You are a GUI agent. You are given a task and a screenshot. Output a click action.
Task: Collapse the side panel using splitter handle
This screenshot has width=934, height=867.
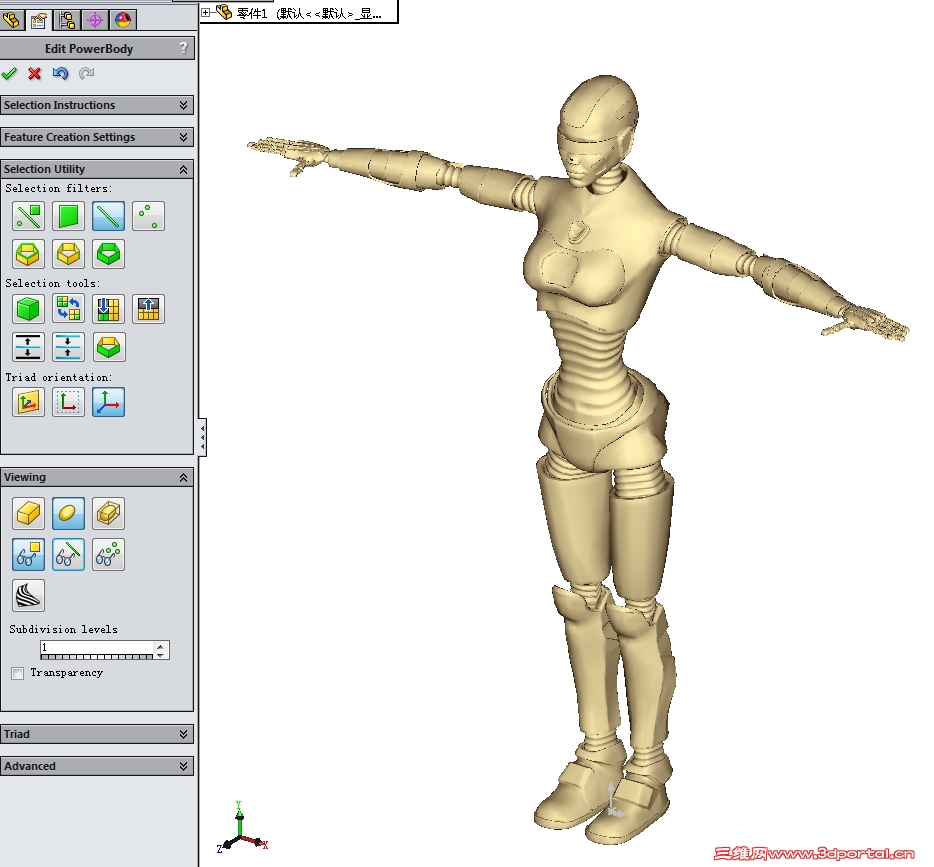click(203, 438)
